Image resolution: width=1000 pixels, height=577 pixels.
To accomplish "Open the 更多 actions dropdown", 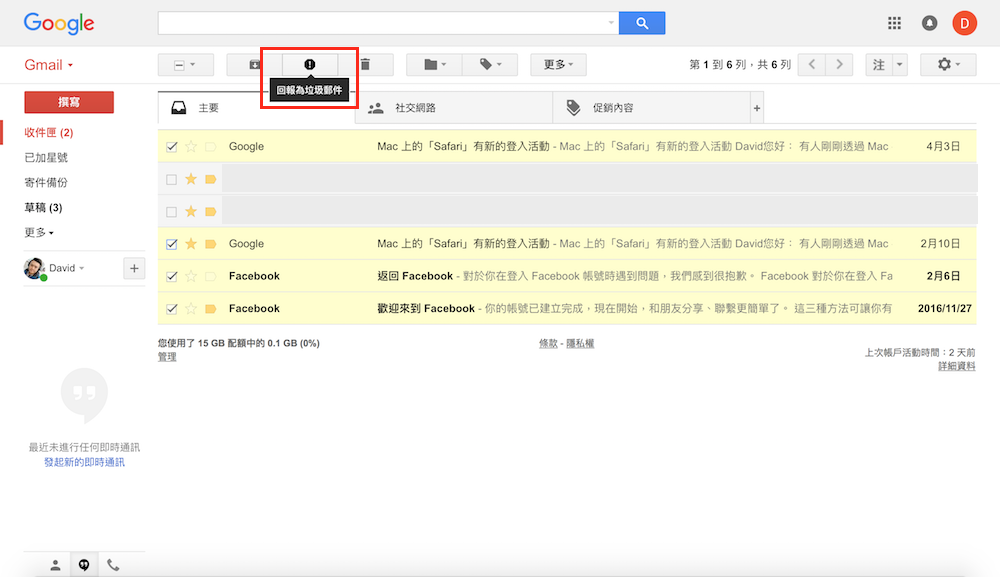I will (x=558, y=64).
